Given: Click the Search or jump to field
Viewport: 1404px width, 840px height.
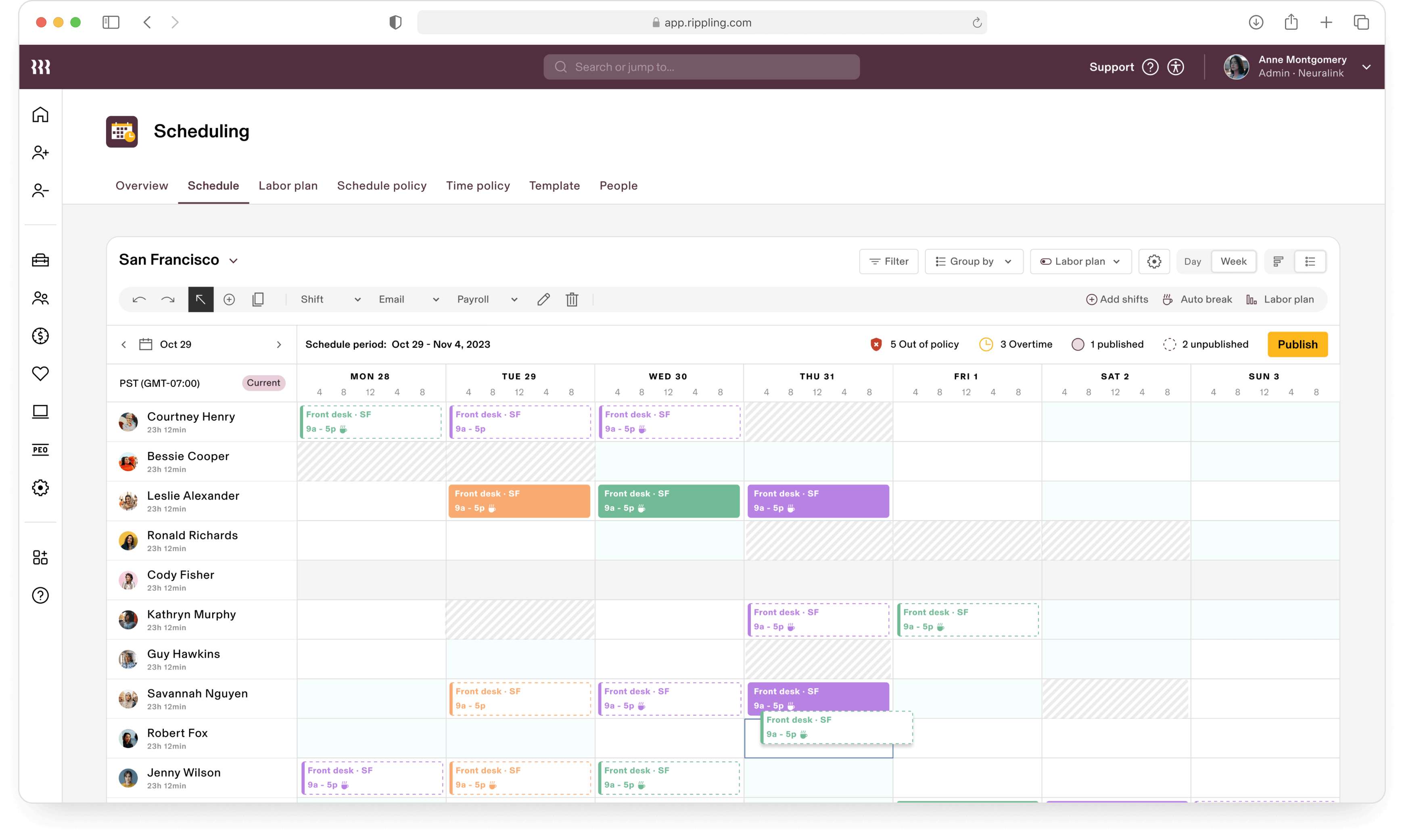Looking at the screenshot, I should coord(701,67).
